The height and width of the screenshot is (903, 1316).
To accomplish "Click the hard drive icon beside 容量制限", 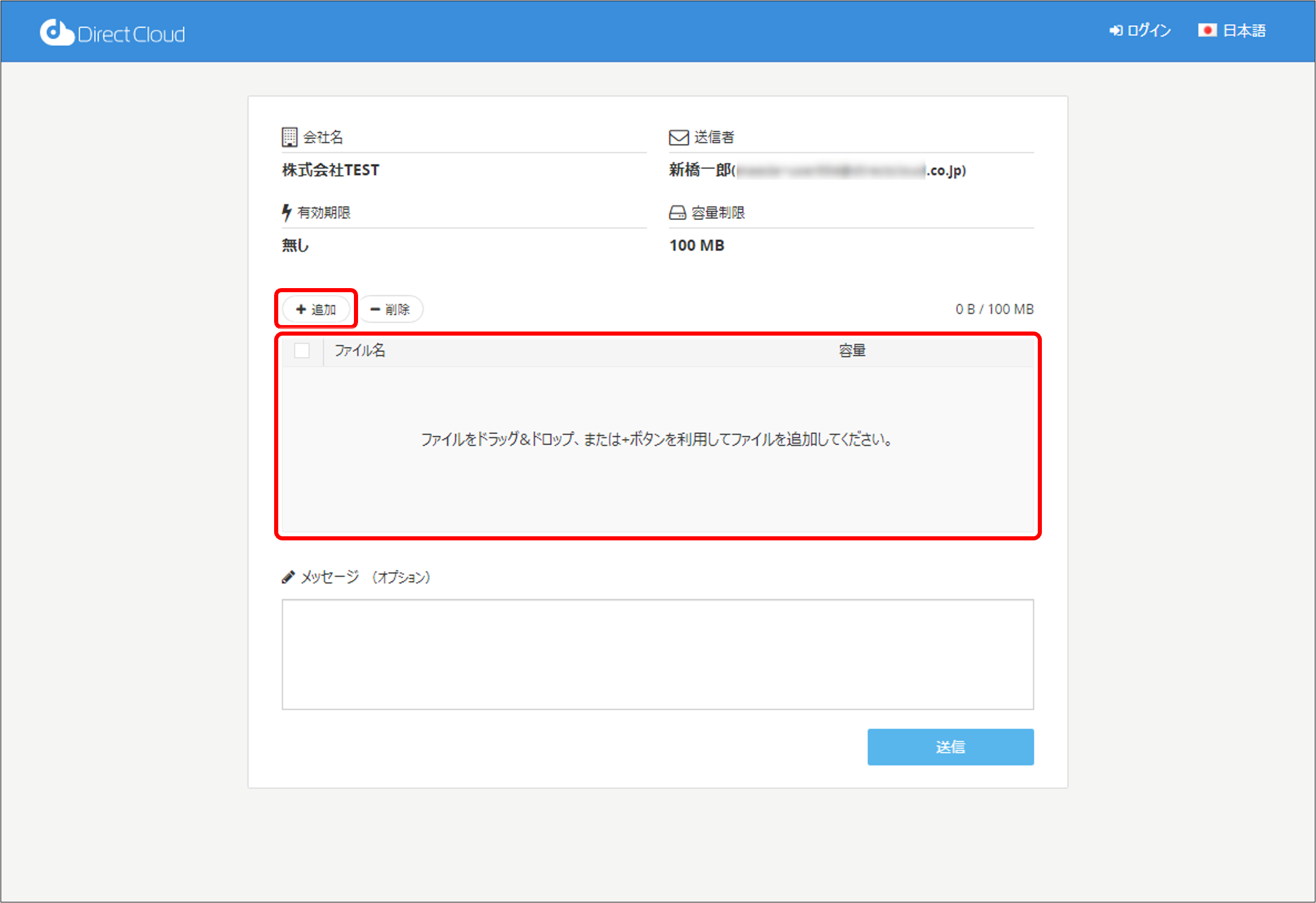I will 677,212.
